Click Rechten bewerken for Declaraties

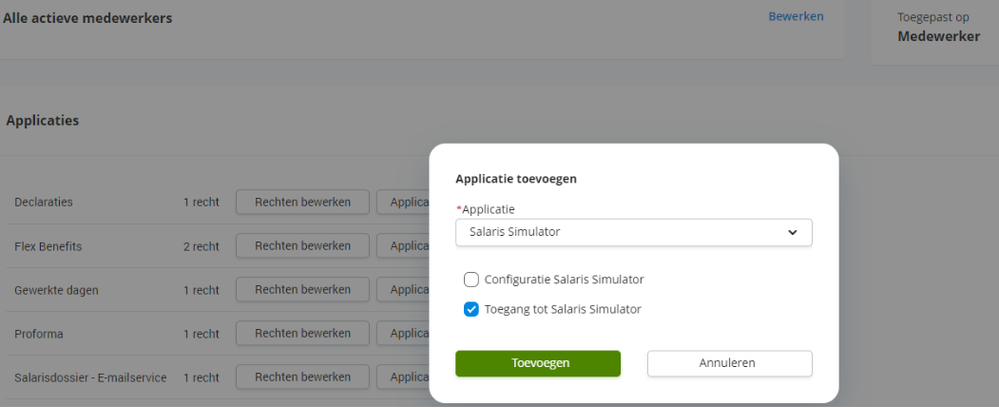coord(302,202)
